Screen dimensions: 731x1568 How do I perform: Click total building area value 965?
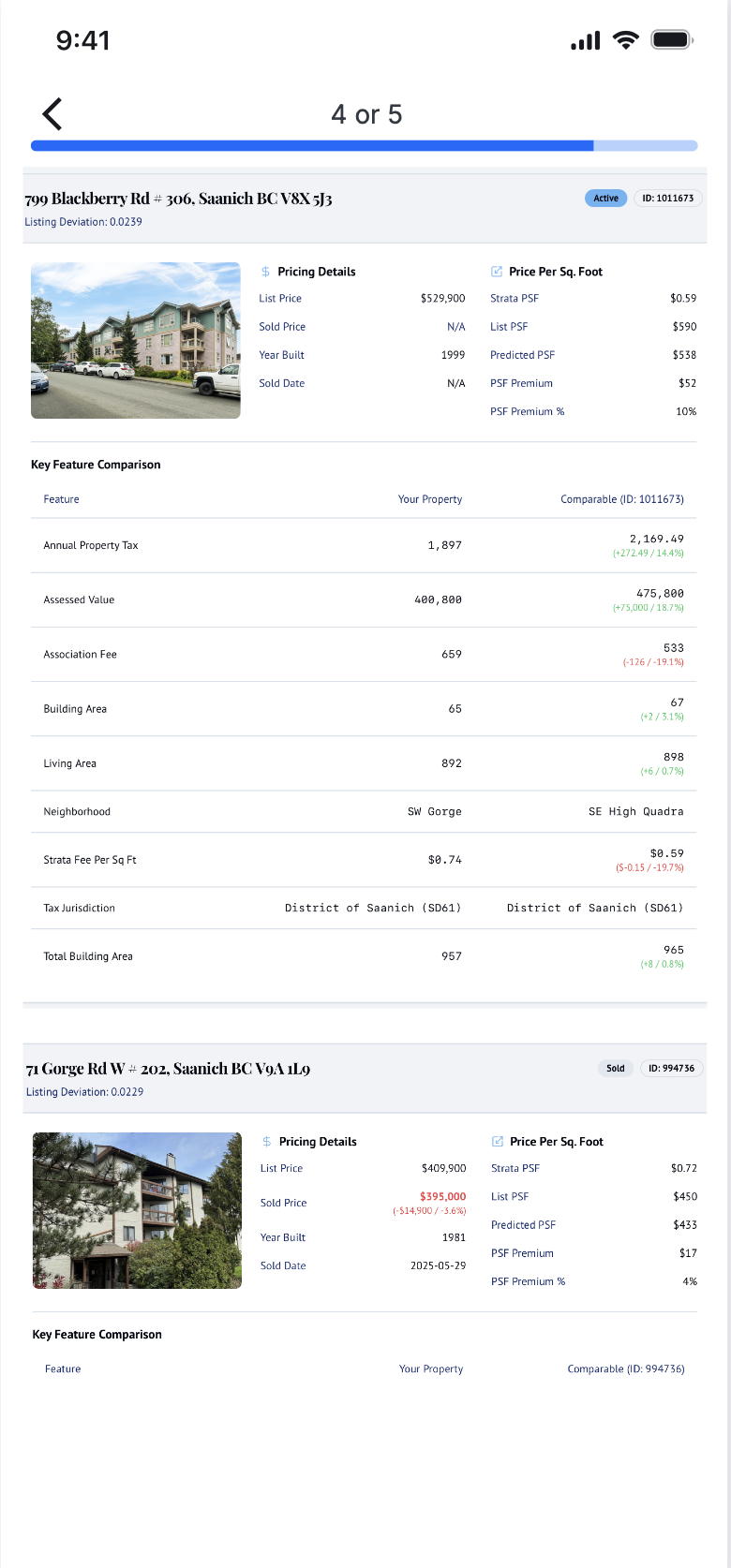[x=674, y=950]
